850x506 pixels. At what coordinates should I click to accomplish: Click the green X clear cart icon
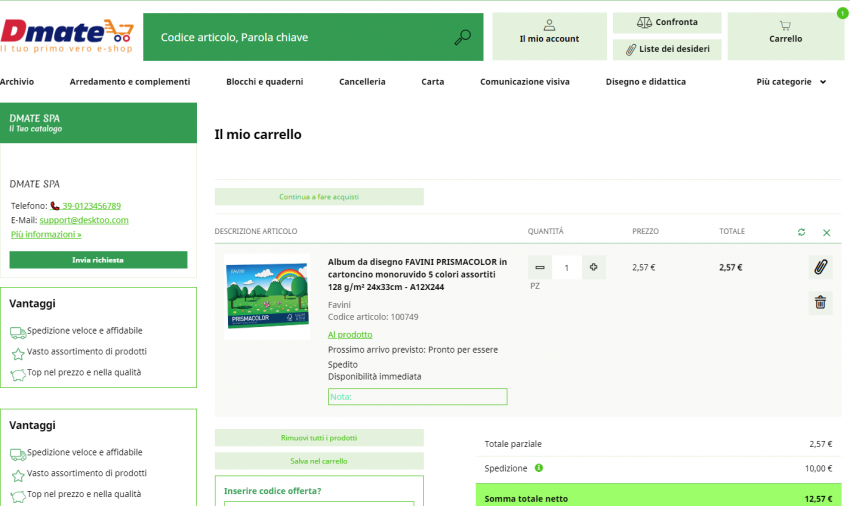(x=826, y=233)
